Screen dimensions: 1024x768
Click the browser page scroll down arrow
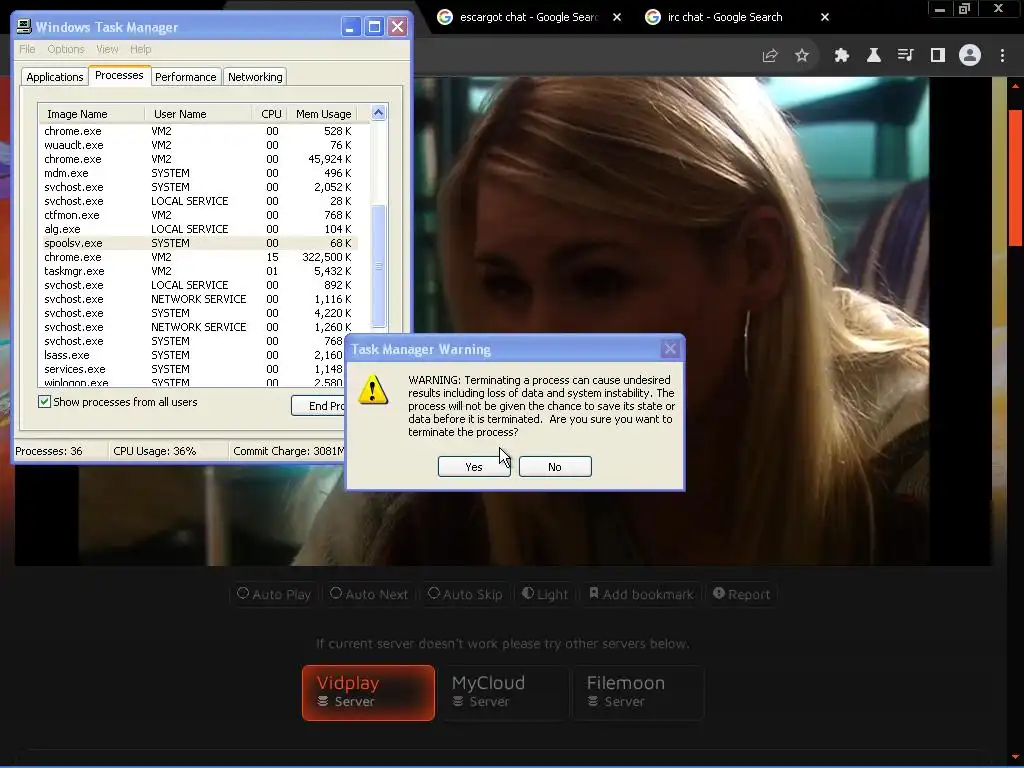point(1016,758)
